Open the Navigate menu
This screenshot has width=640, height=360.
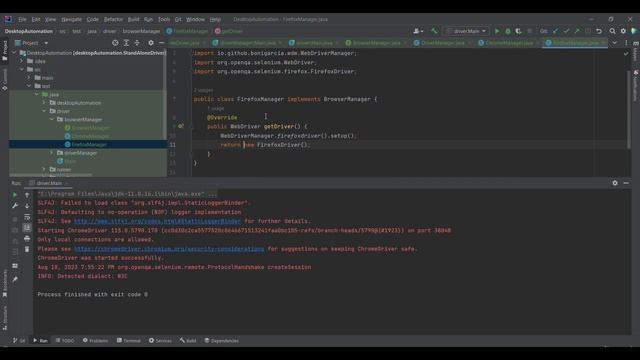tap(71, 19)
